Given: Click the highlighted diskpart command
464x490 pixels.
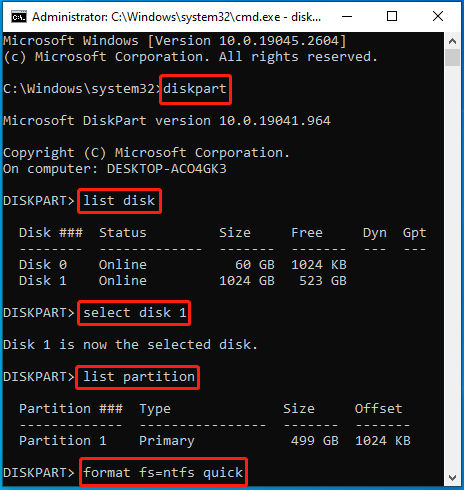Looking at the screenshot, I should 195,89.
